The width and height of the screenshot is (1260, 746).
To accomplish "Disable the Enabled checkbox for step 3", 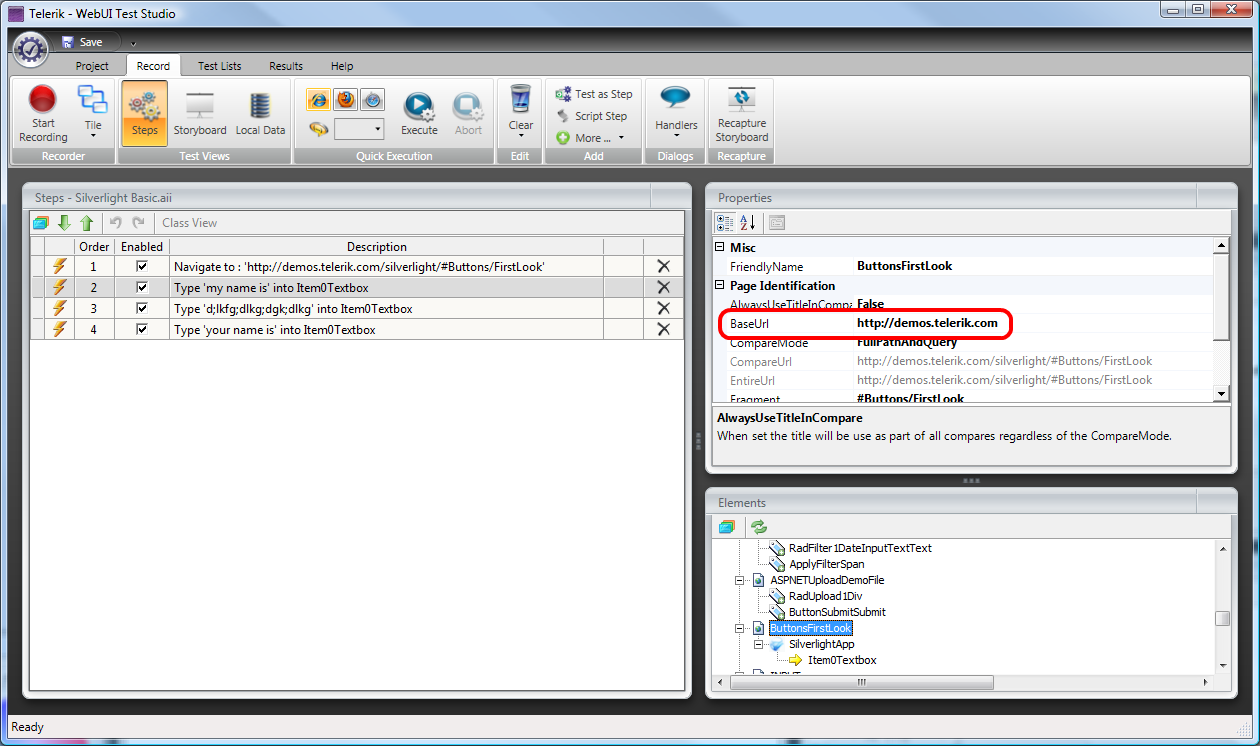I will [x=142, y=308].
